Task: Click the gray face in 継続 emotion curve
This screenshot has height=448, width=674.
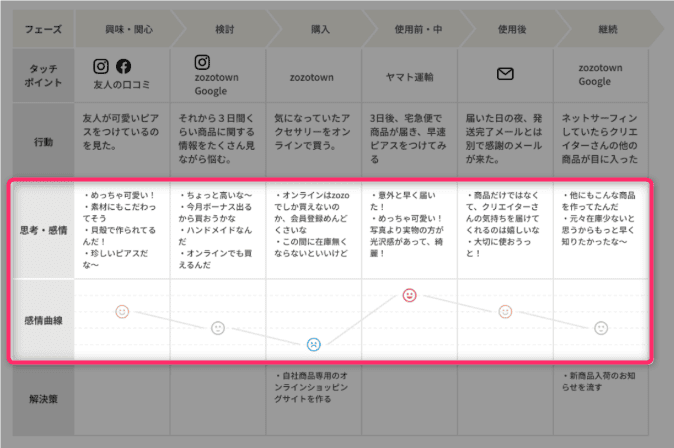Action: (x=600, y=327)
